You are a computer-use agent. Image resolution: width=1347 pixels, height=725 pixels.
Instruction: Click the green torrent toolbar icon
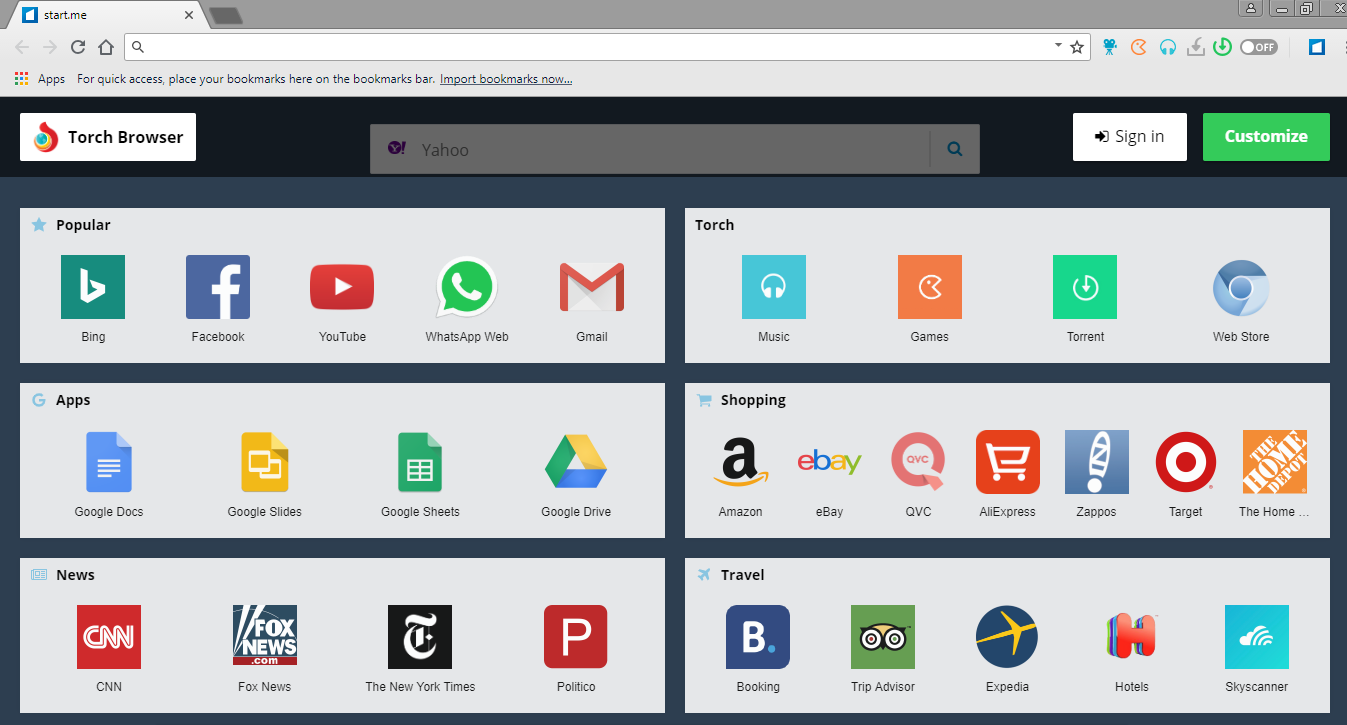coord(1222,47)
